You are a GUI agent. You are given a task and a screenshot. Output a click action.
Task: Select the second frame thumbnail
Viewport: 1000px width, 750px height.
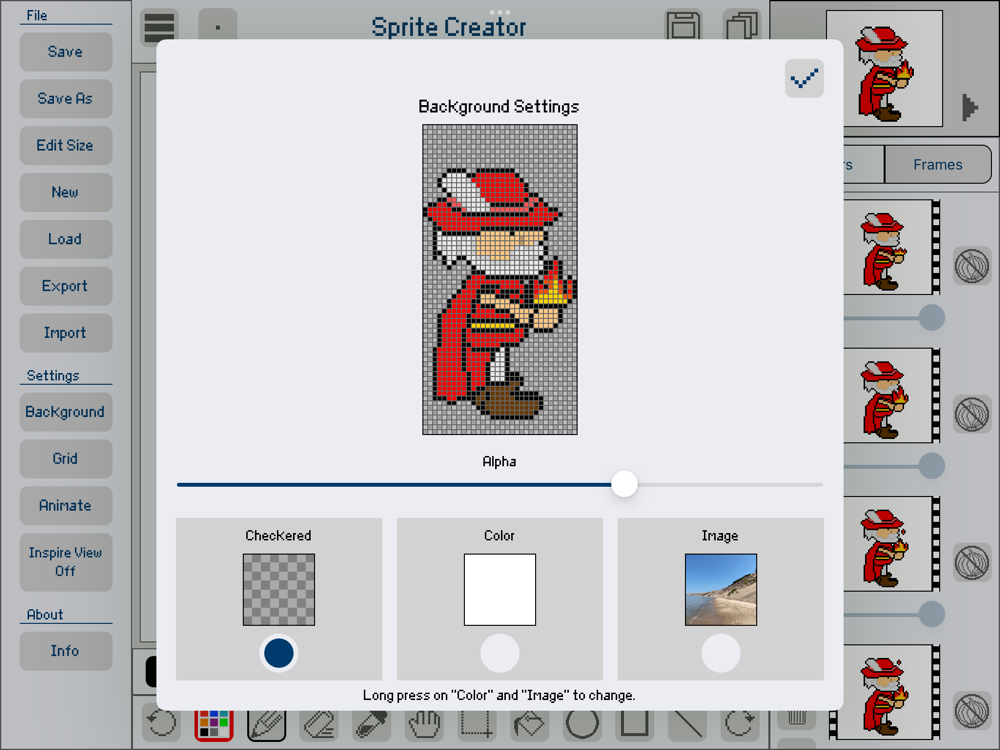tap(888, 395)
